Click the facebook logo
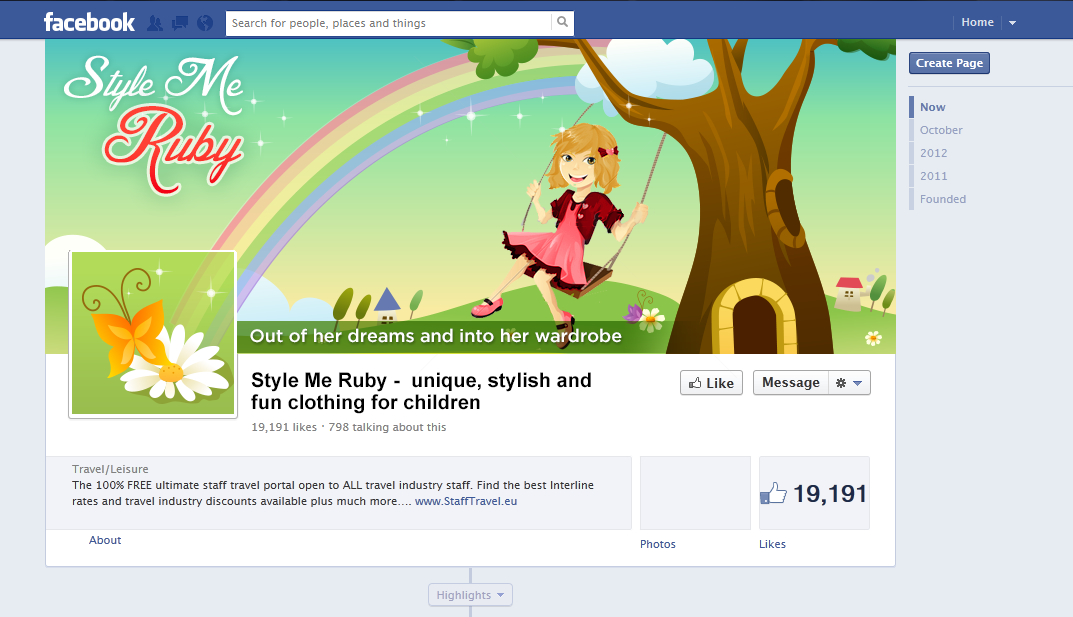Viewport: 1073px width, 617px height. [89, 21]
